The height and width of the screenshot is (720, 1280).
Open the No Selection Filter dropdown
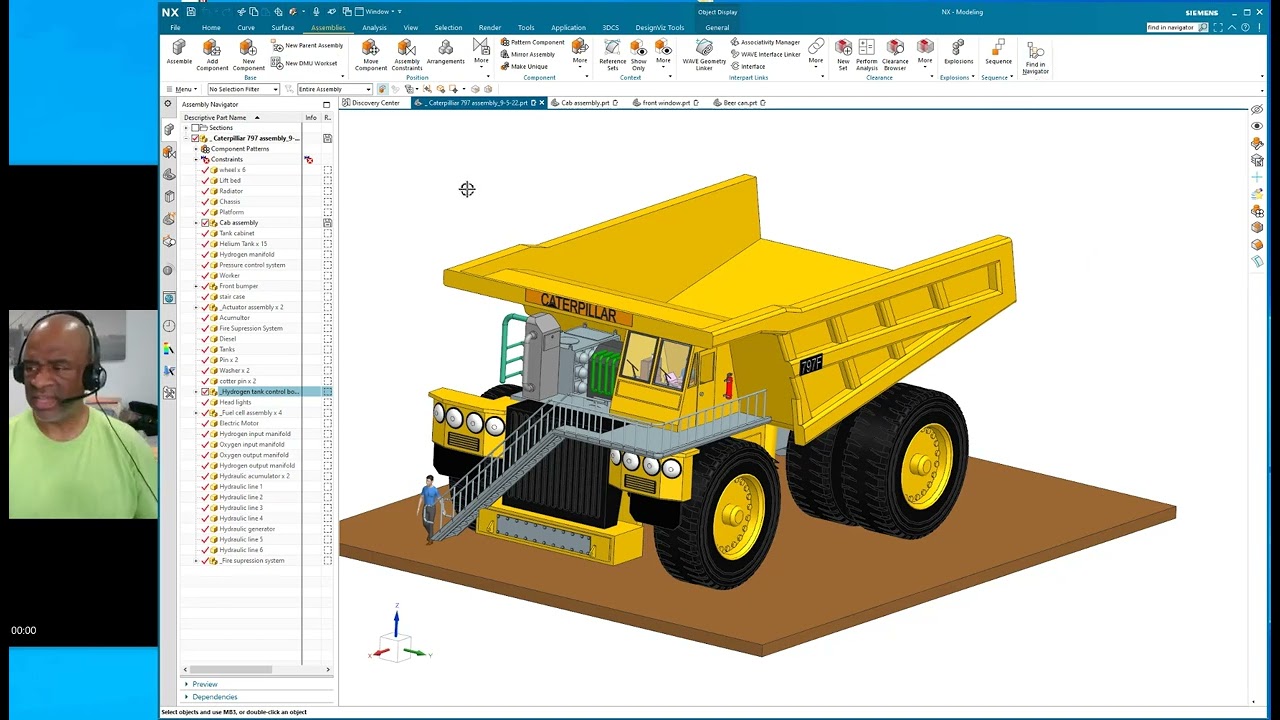242,89
